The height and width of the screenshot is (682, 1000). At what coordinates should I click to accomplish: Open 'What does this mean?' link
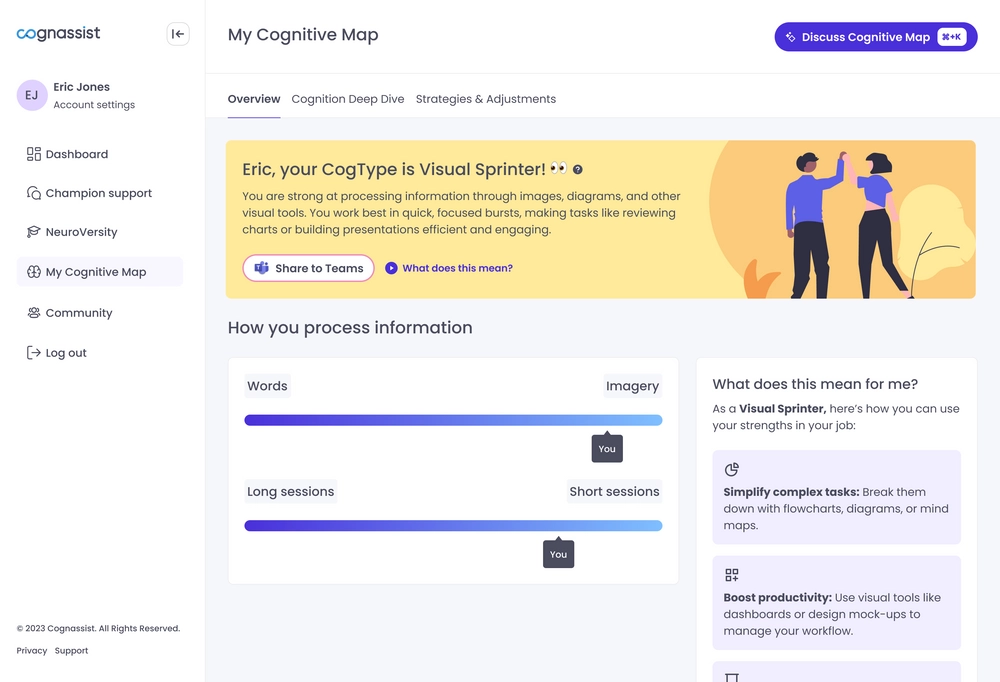[x=457, y=268]
